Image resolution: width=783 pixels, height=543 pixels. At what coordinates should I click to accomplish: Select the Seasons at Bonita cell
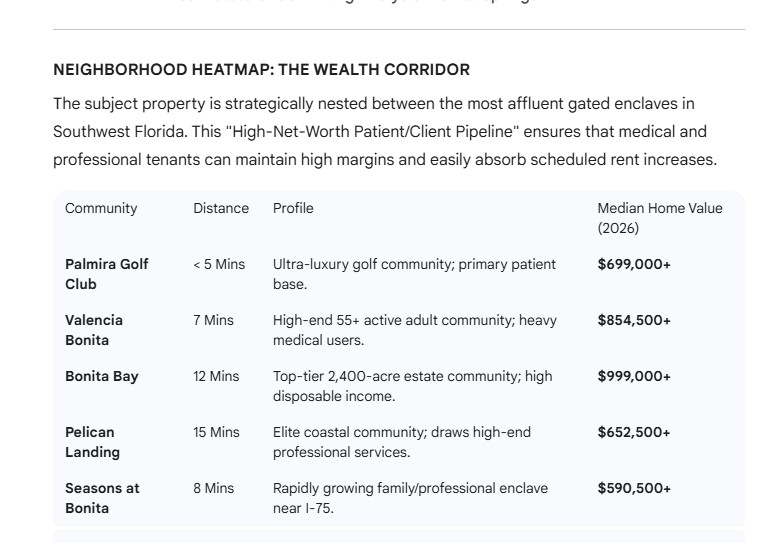coord(102,498)
